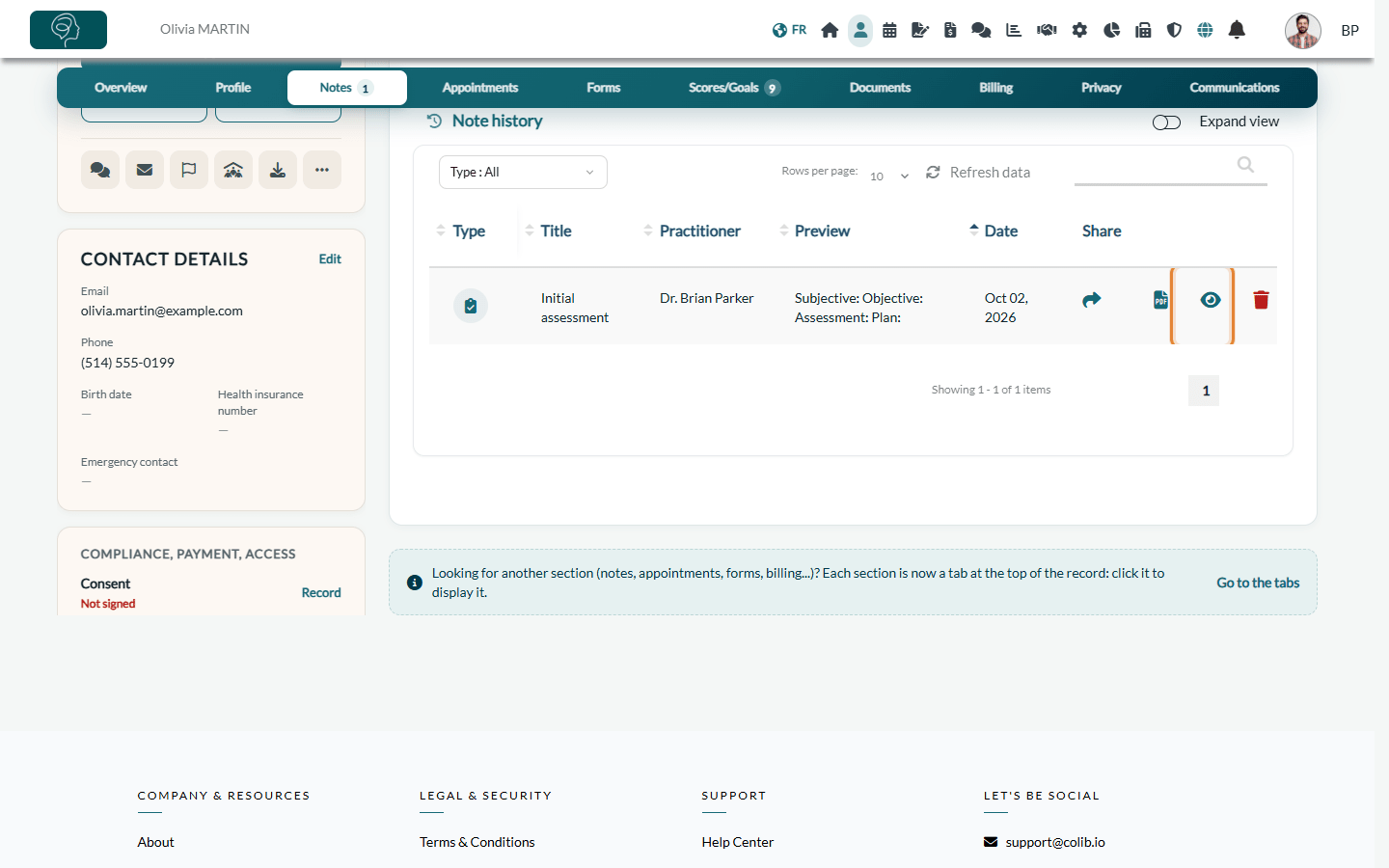
Task: Open the pie chart icon in the top bar
Action: pyautogui.click(x=1111, y=30)
